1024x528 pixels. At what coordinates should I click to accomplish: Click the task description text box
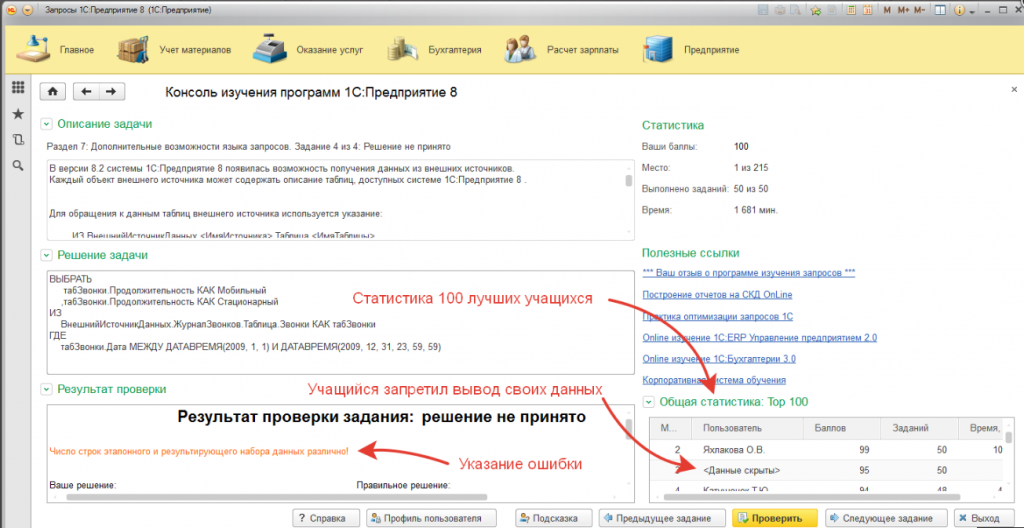[340, 200]
